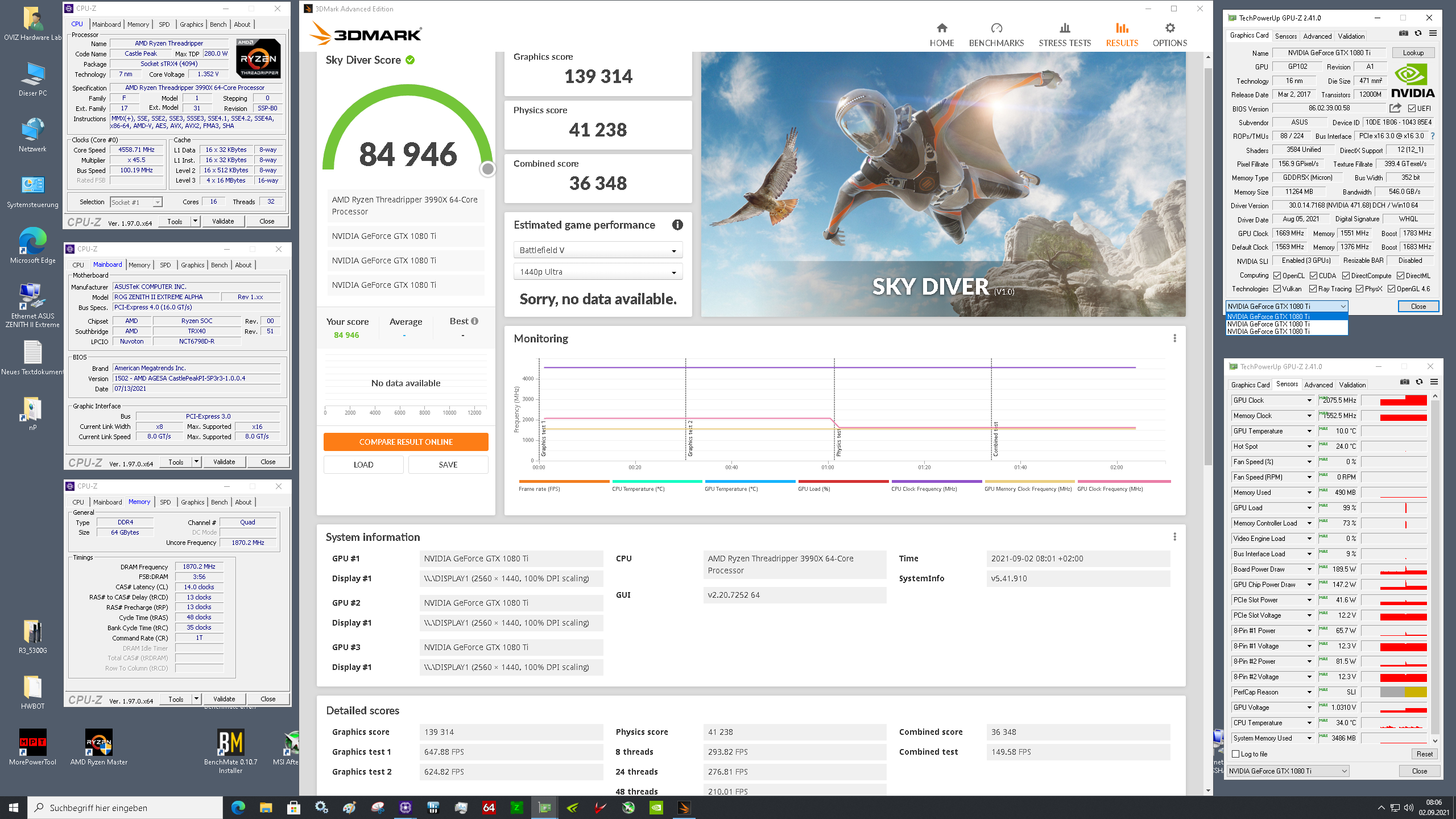
Task: Enable Log to file in GPU-Z Sensors
Action: (x=1235, y=754)
